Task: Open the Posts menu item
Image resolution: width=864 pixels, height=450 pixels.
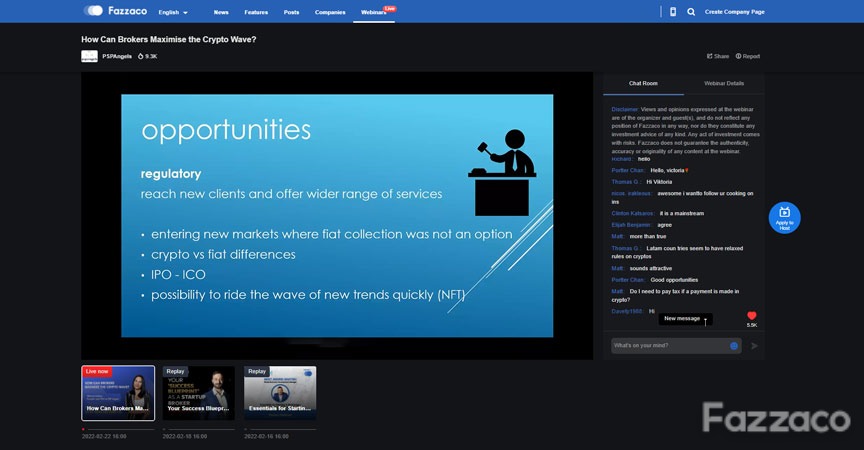Action: [x=291, y=12]
